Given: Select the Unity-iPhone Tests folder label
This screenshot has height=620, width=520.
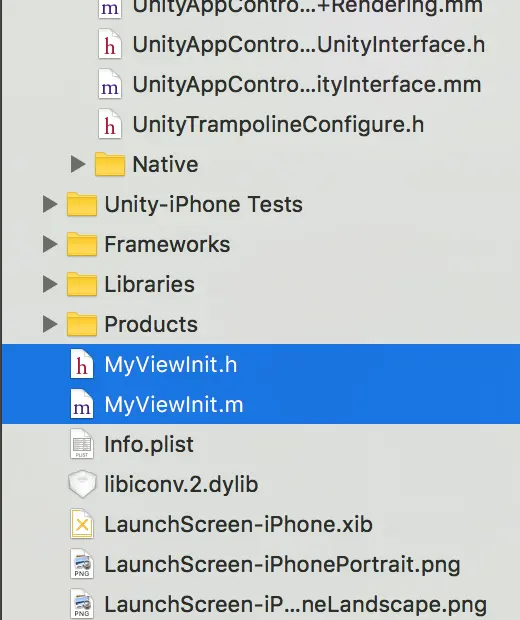Looking at the screenshot, I should [203, 204].
